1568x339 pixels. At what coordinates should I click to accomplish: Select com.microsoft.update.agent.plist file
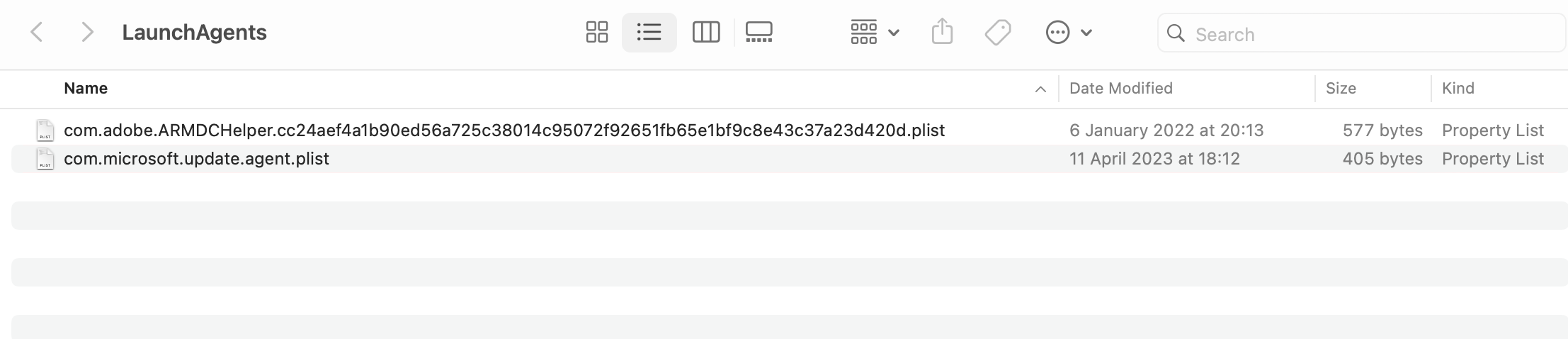pyautogui.click(x=196, y=159)
